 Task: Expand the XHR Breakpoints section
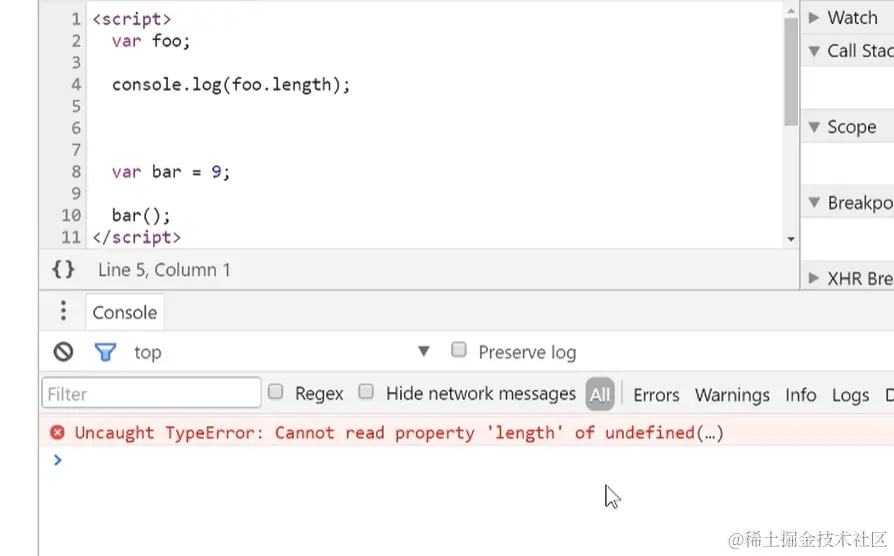(814, 278)
